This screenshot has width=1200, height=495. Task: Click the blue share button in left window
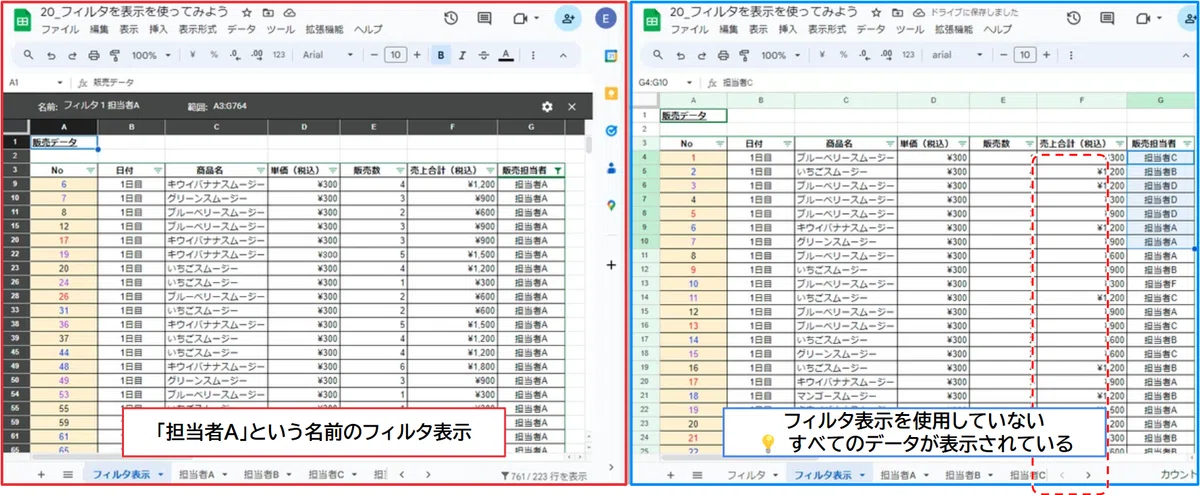(x=568, y=18)
